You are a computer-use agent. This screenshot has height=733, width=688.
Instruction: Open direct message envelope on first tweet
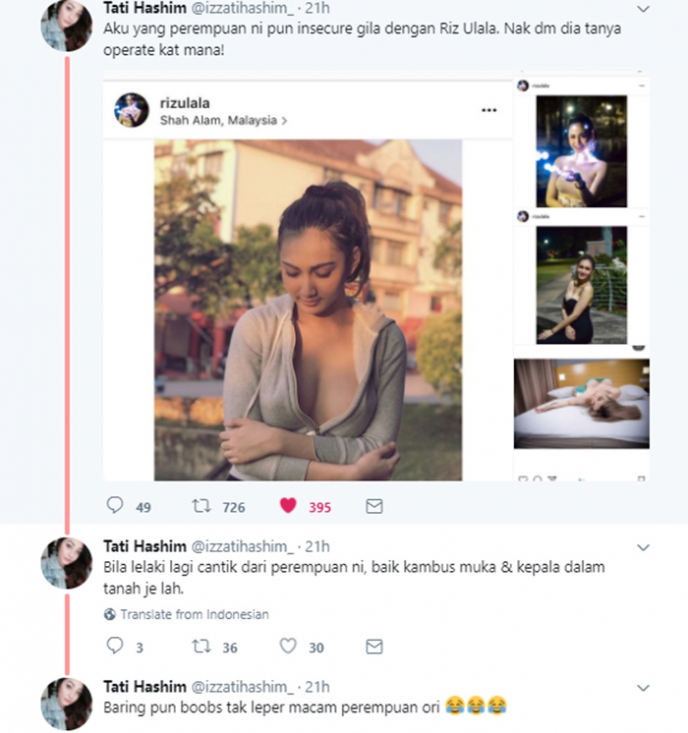point(374,506)
